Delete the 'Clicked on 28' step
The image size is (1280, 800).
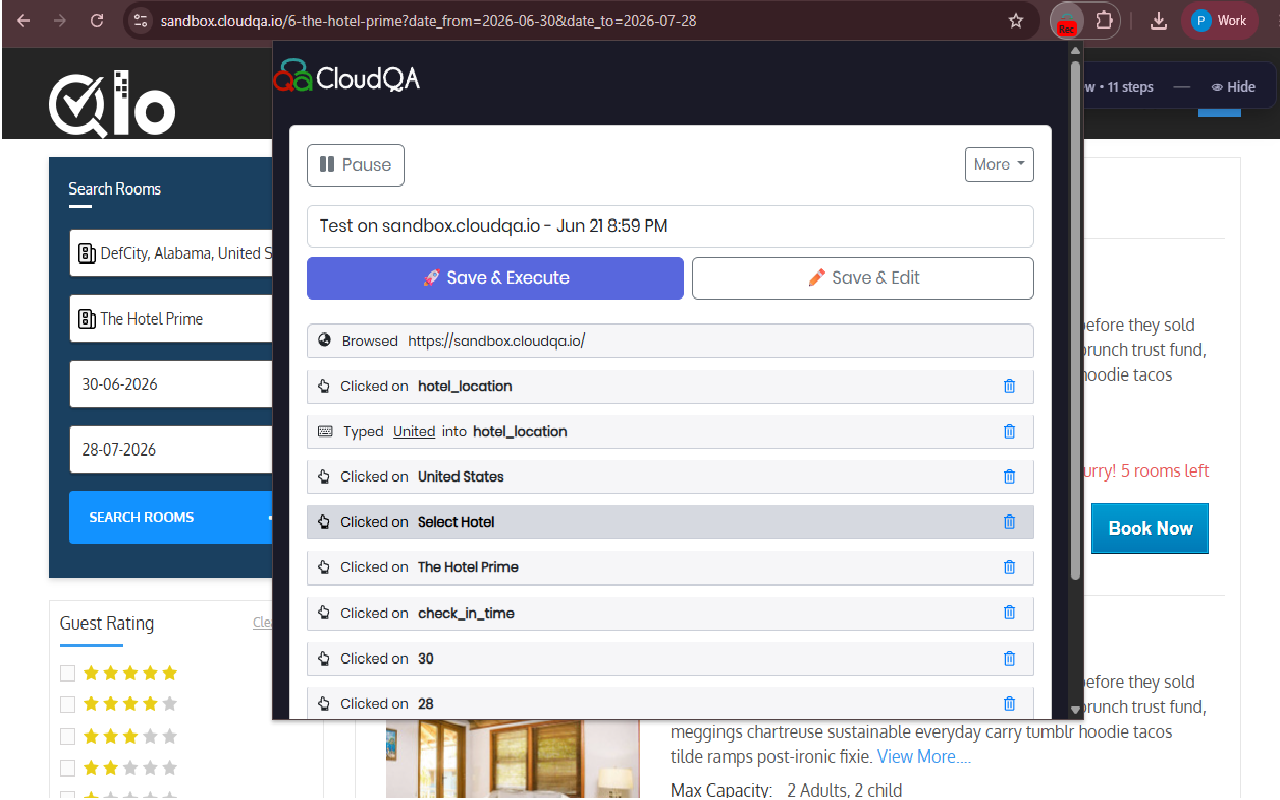pyautogui.click(x=1009, y=703)
